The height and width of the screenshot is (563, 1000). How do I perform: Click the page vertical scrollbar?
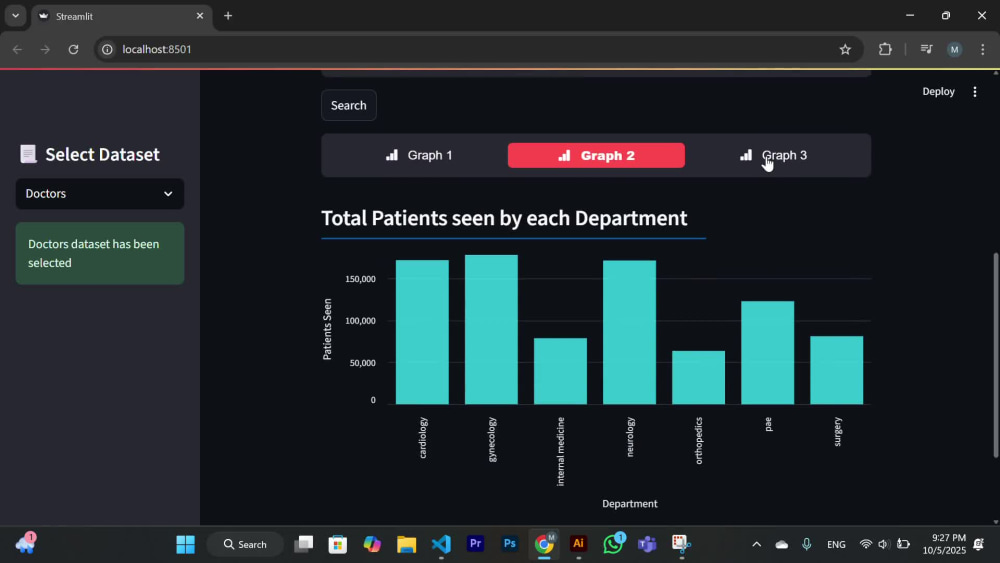[996, 355]
